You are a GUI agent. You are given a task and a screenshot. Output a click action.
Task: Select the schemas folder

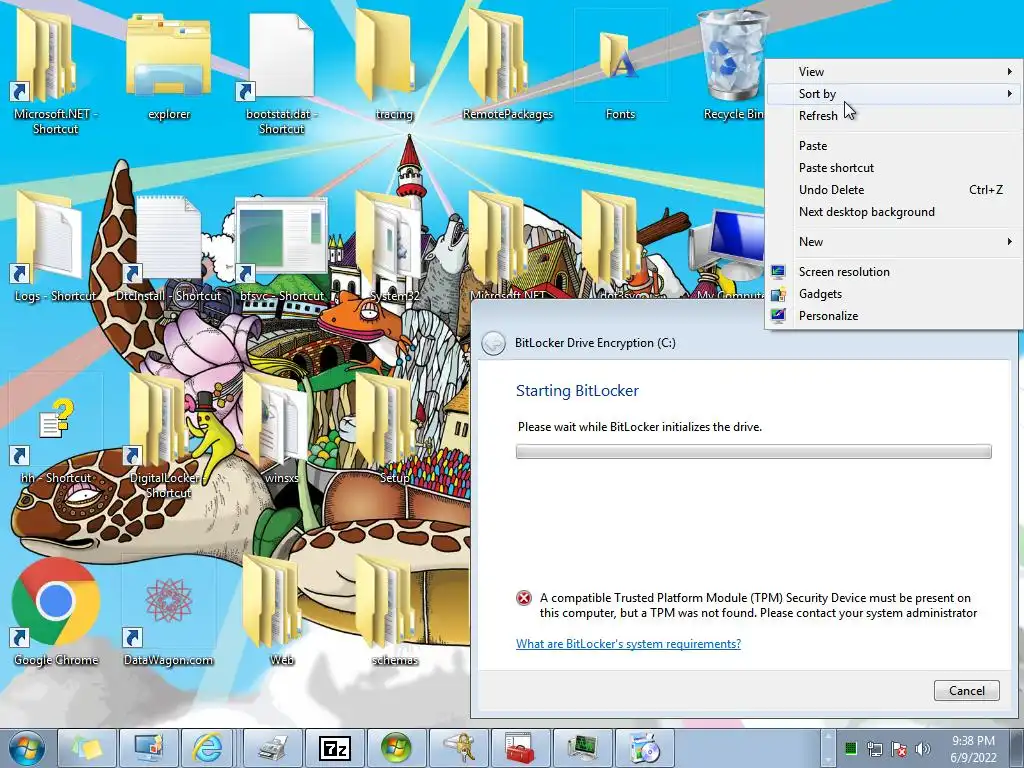tap(394, 611)
